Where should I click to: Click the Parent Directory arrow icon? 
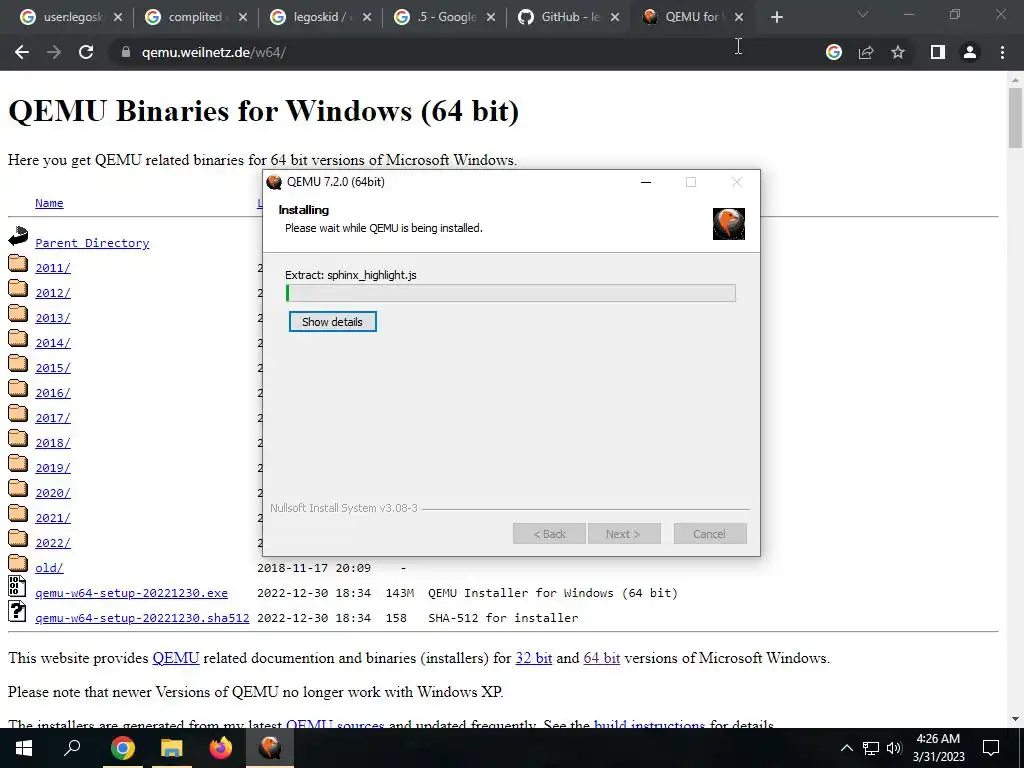tap(18, 236)
